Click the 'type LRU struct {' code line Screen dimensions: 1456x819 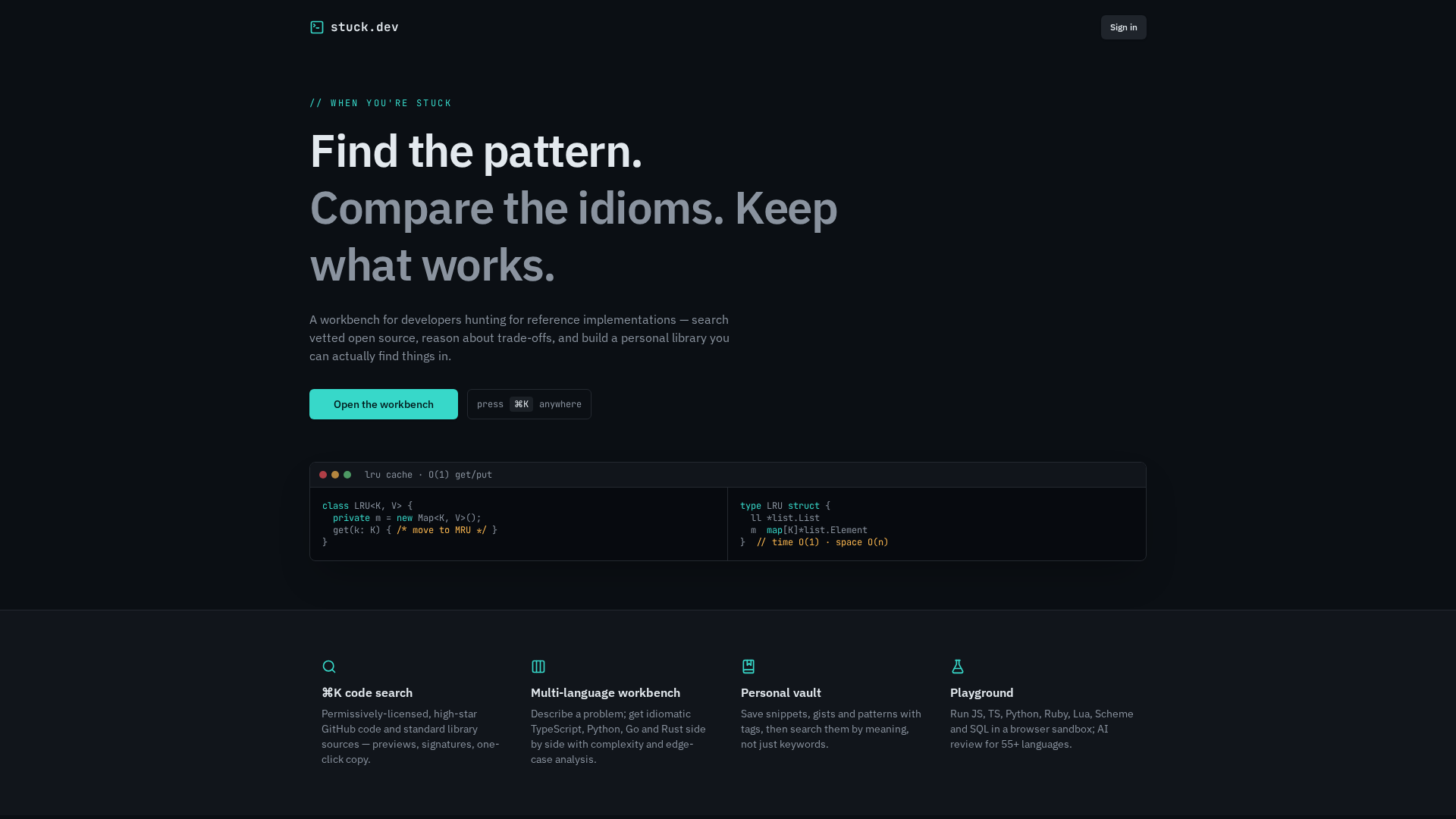pyautogui.click(x=785, y=506)
